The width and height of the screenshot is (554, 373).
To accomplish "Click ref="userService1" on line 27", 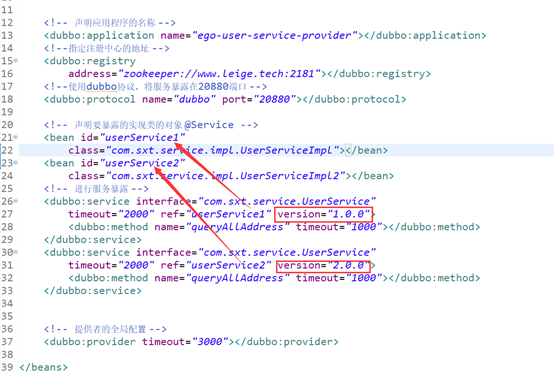I will coord(216,214).
